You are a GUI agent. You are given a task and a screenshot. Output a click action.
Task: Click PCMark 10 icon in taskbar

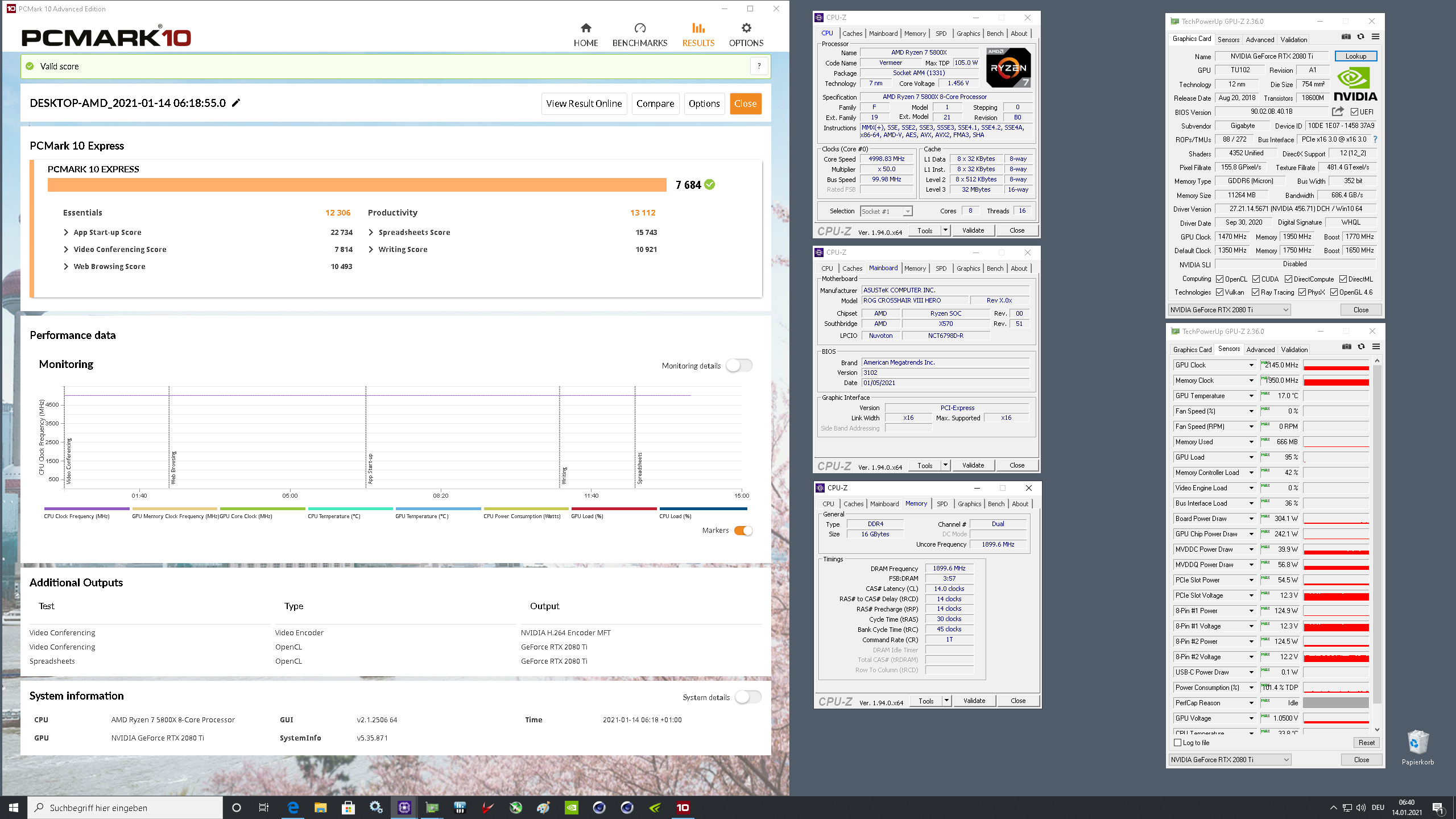tap(683, 808)
